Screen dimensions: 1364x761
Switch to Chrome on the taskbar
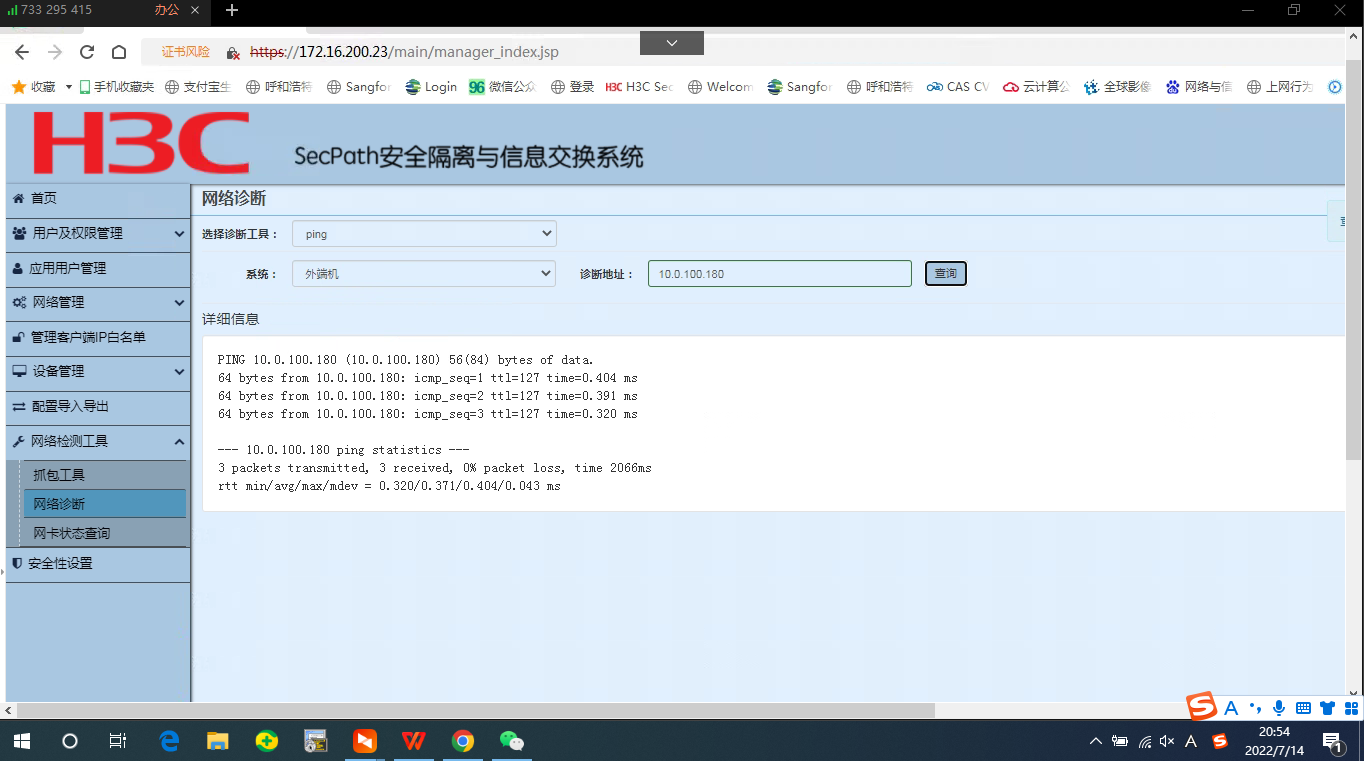coord(463,741)
